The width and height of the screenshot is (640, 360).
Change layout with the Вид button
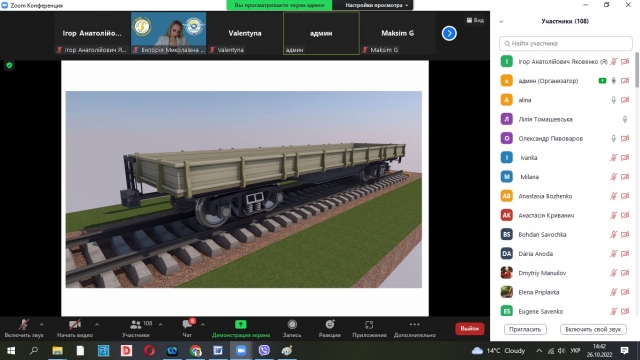[x=475, y=20]
